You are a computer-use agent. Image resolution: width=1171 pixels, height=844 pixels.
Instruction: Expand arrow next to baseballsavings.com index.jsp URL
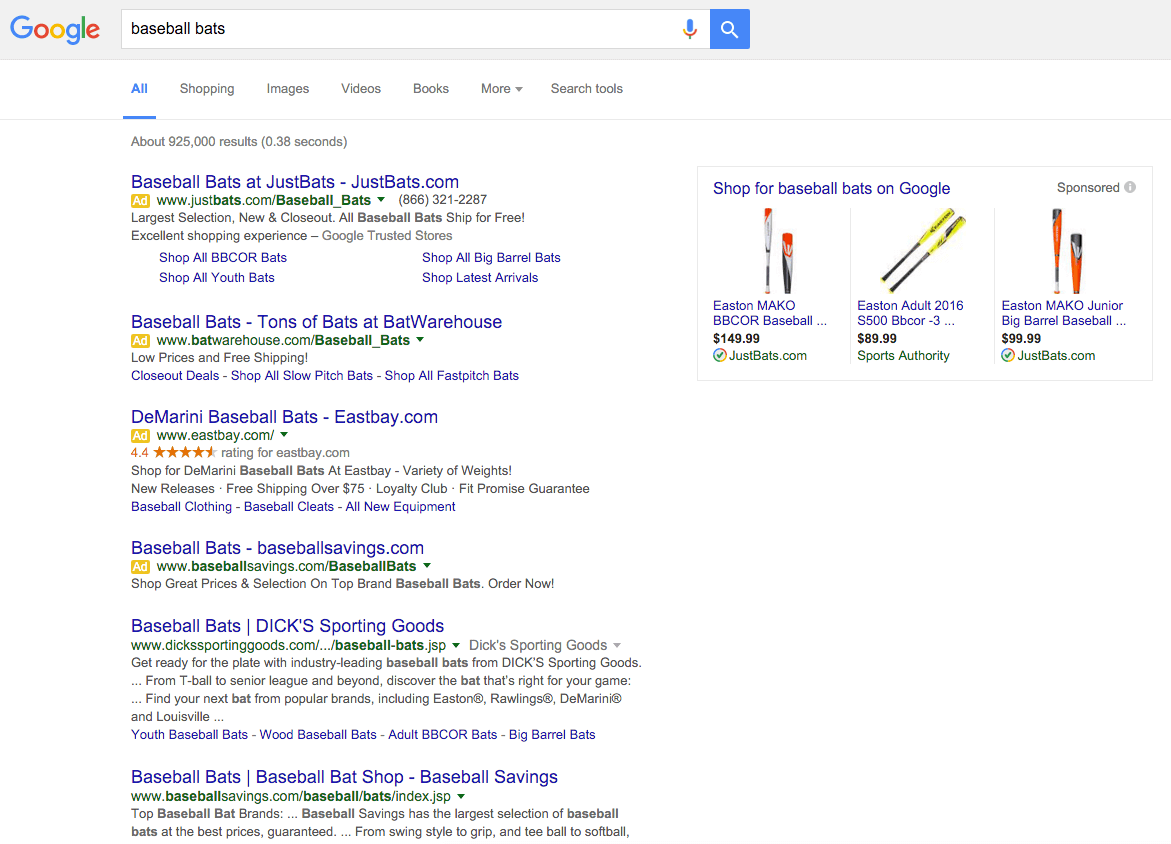click(461, 796)
